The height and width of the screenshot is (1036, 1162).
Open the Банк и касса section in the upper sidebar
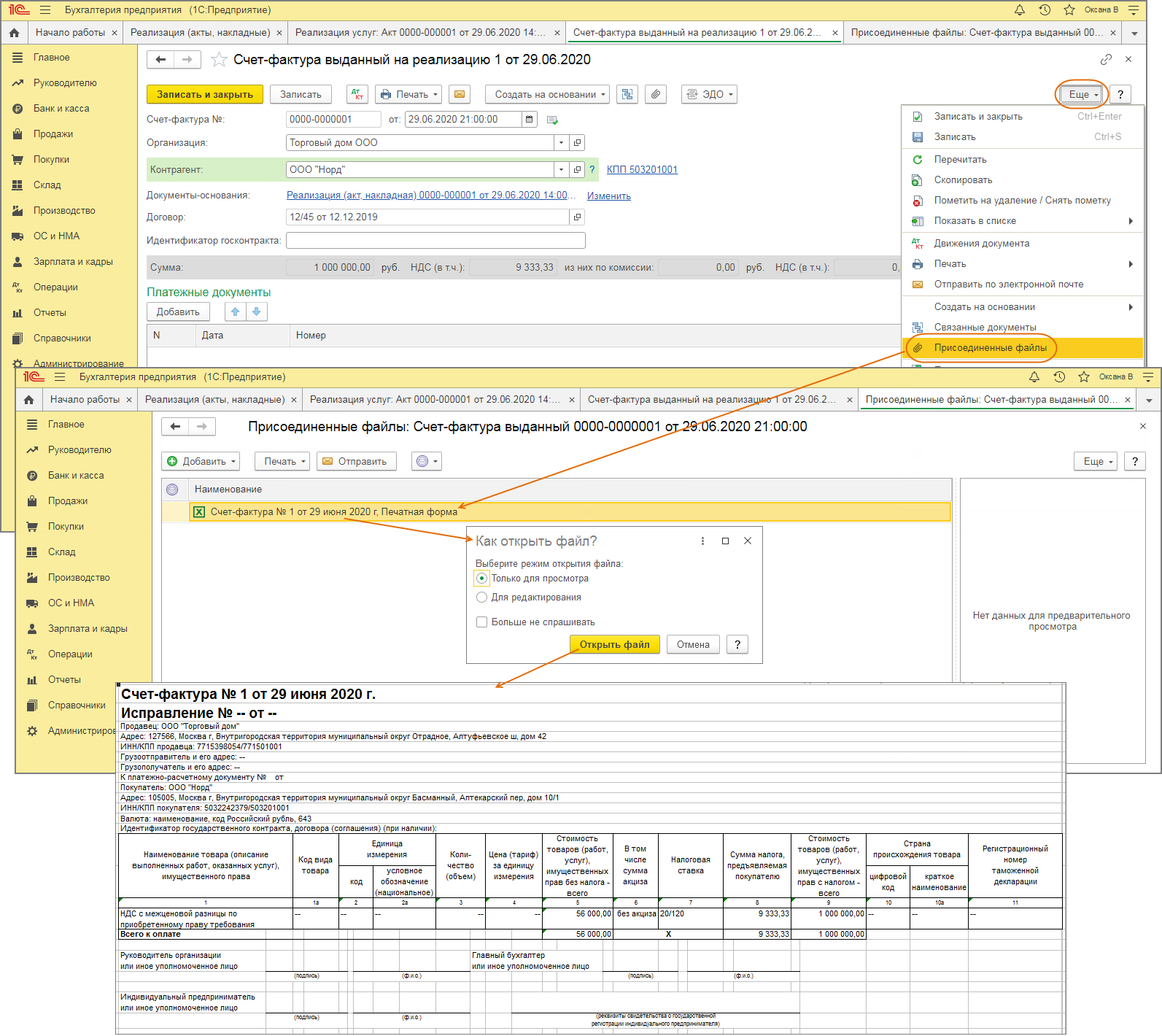pos(61,108)
